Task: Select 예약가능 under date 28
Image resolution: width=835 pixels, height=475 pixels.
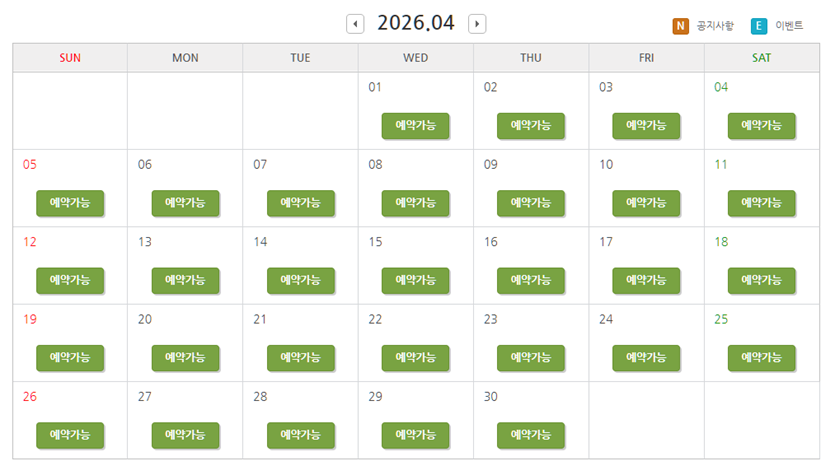Action: point(301,435)
